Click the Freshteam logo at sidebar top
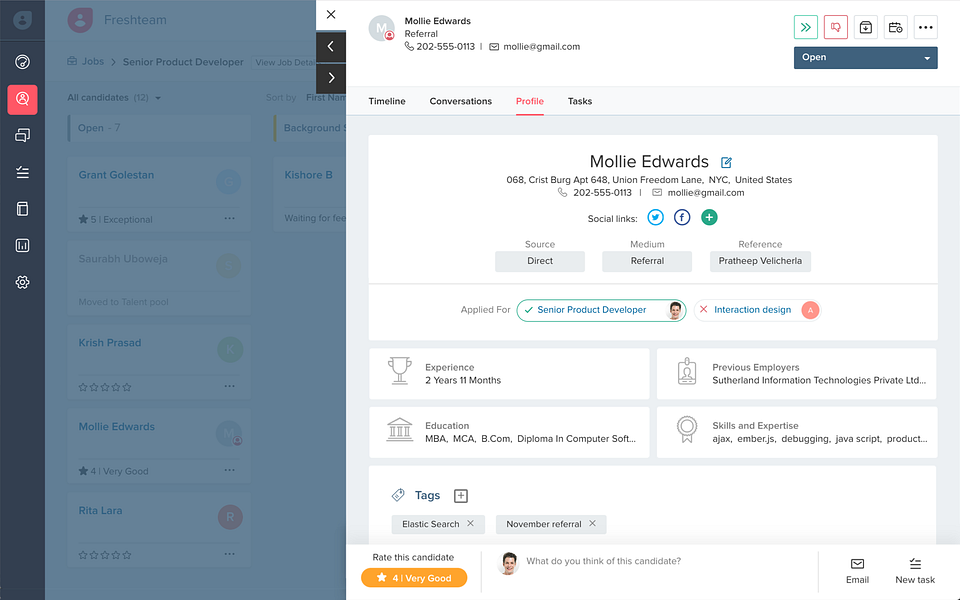Screen dimensions: 960x600 (x=22, y=20)
